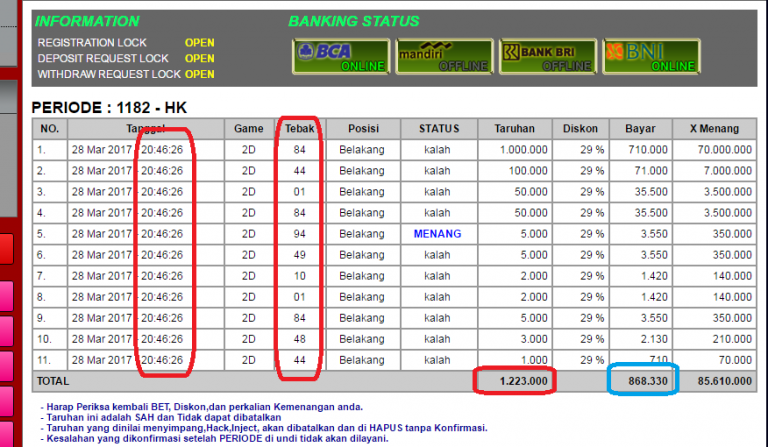Click total Bayar value 868.330
768x447 pixels.
(647, 381)
